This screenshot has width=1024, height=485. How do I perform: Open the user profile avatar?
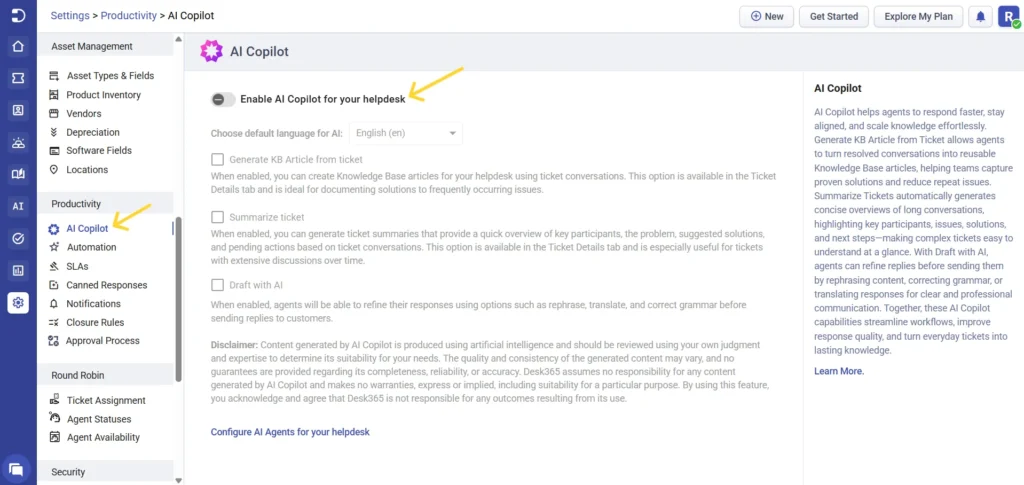pyautogui.click(x=1008, y=17)
